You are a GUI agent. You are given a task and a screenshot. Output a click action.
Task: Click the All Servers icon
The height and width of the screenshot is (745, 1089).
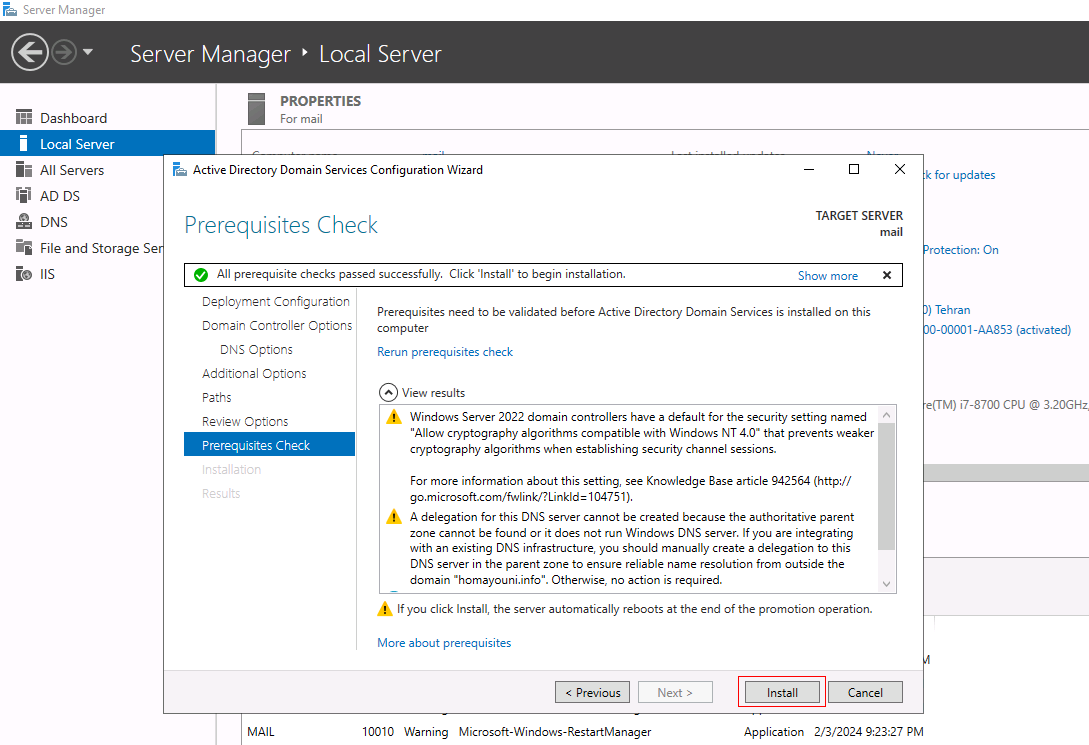[x=24, y=169]
